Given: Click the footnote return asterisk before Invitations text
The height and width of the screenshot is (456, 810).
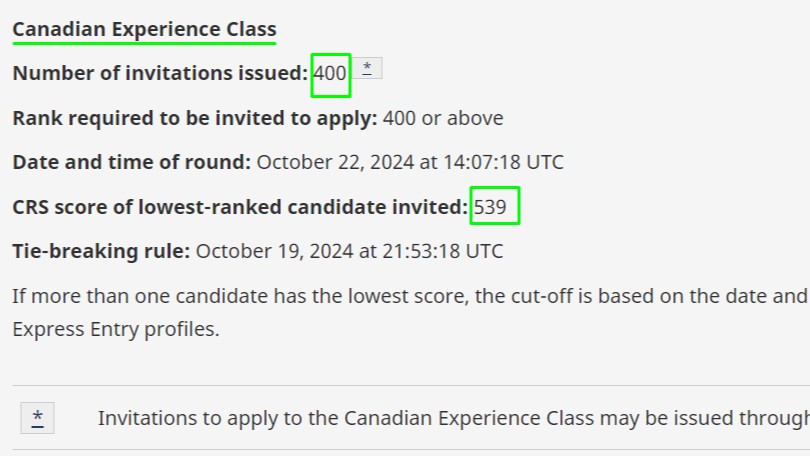Looking at the screenshot, I should coord(38,418).
